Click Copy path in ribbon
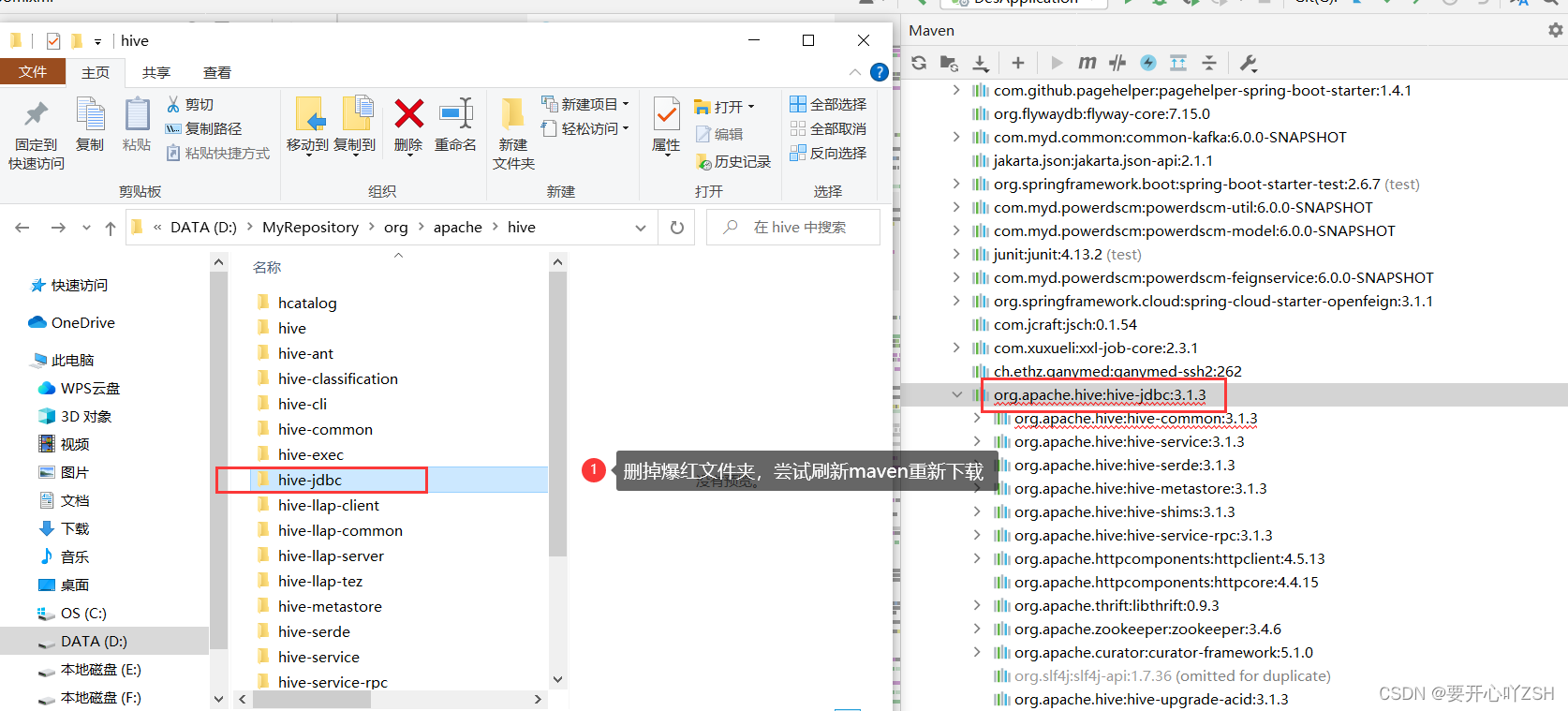This screenshot has width=1568, height=711. tap(203, 128)
